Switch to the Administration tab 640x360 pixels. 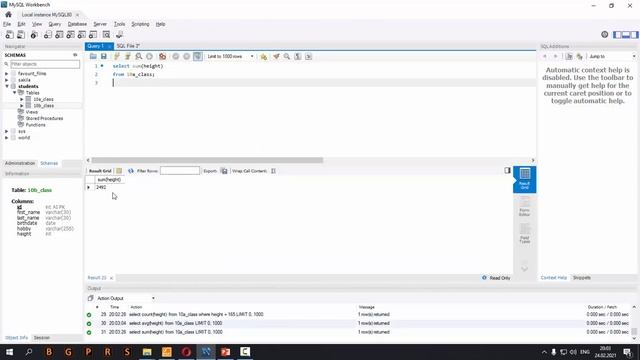click(20, 163)
